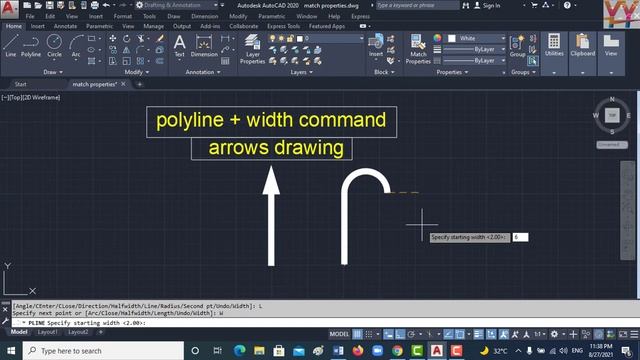The image size is (640, 360).
Task: Switch to the Start file tab
Action: (x=20, y=84)
